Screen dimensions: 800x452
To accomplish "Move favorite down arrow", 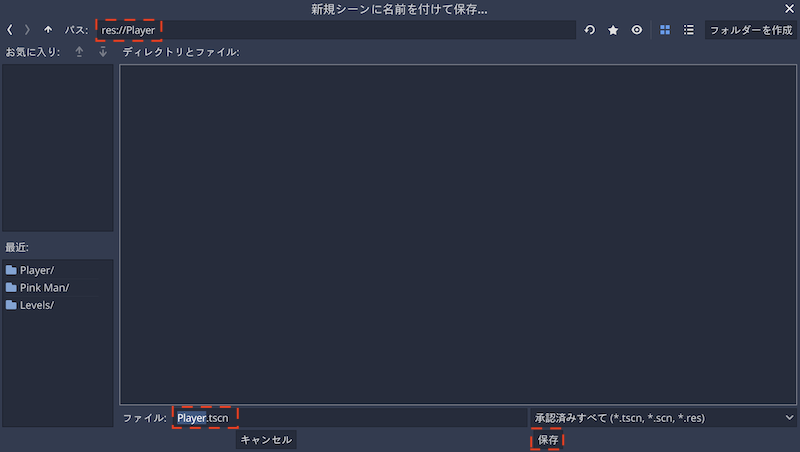I will point(103,52).
